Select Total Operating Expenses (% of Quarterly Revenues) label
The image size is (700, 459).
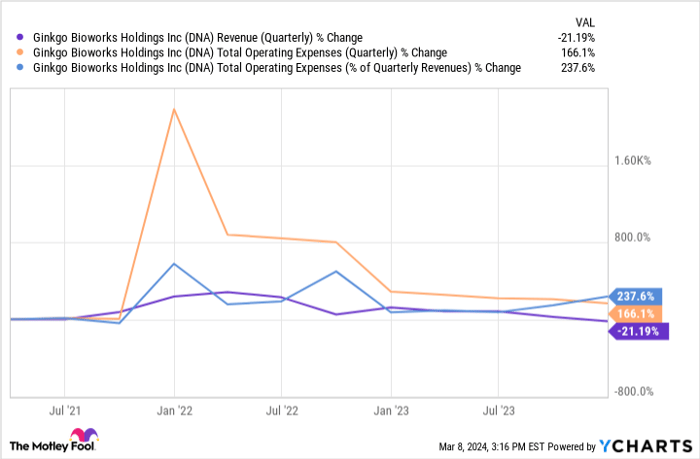pyautogui.click(x=277, y=68)
